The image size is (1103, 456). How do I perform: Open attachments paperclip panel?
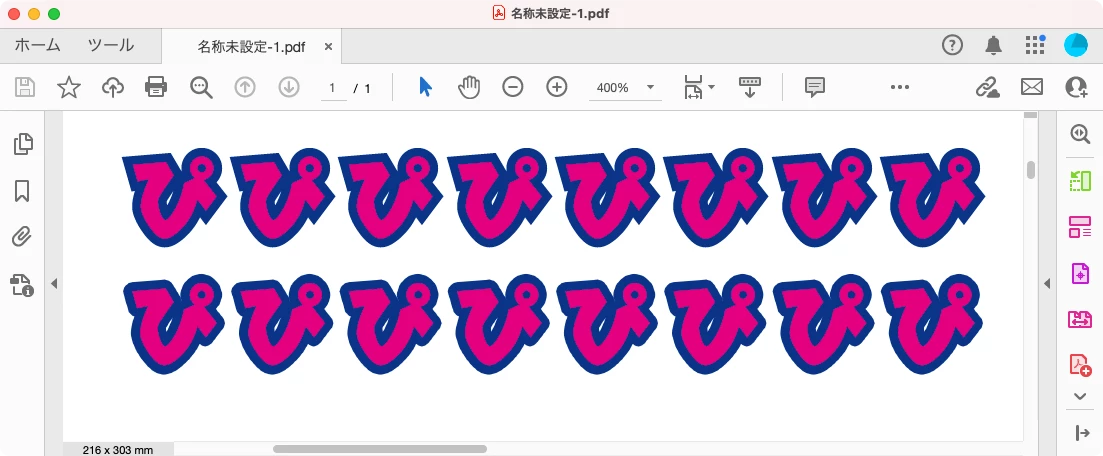(22, 237)
